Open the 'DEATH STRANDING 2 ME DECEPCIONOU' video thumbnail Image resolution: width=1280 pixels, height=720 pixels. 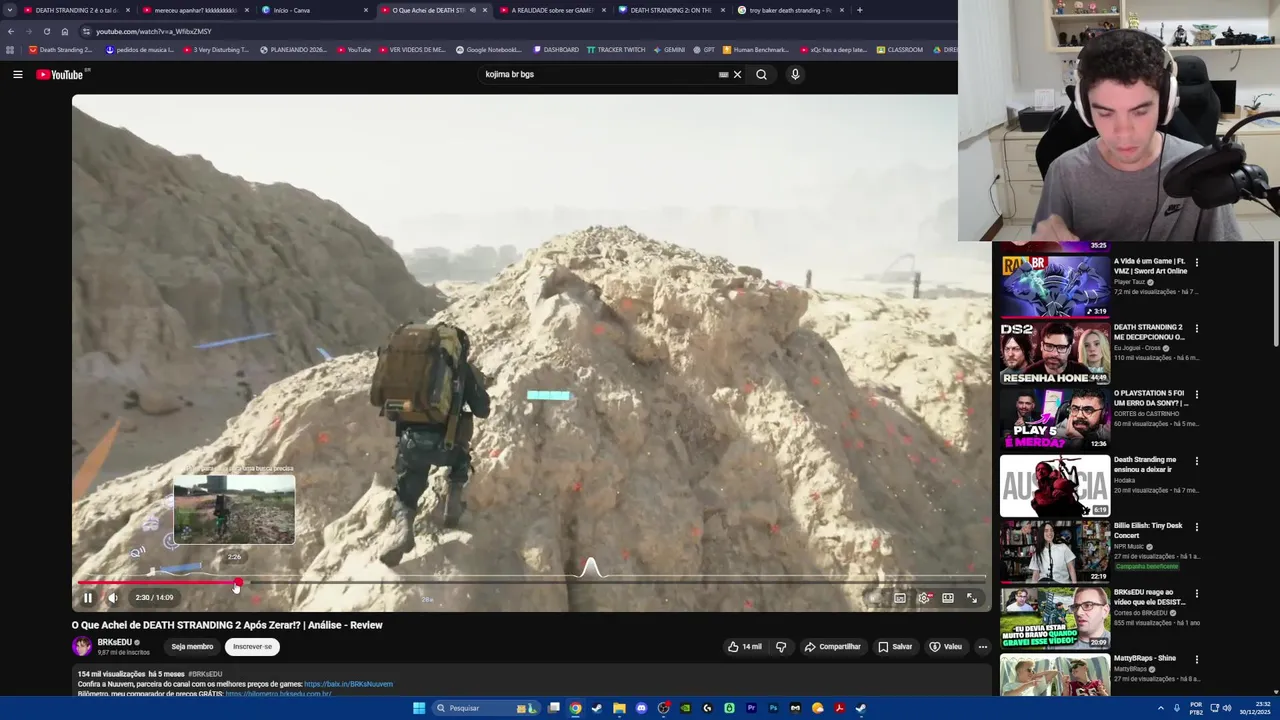click(x=1055, y=352)
